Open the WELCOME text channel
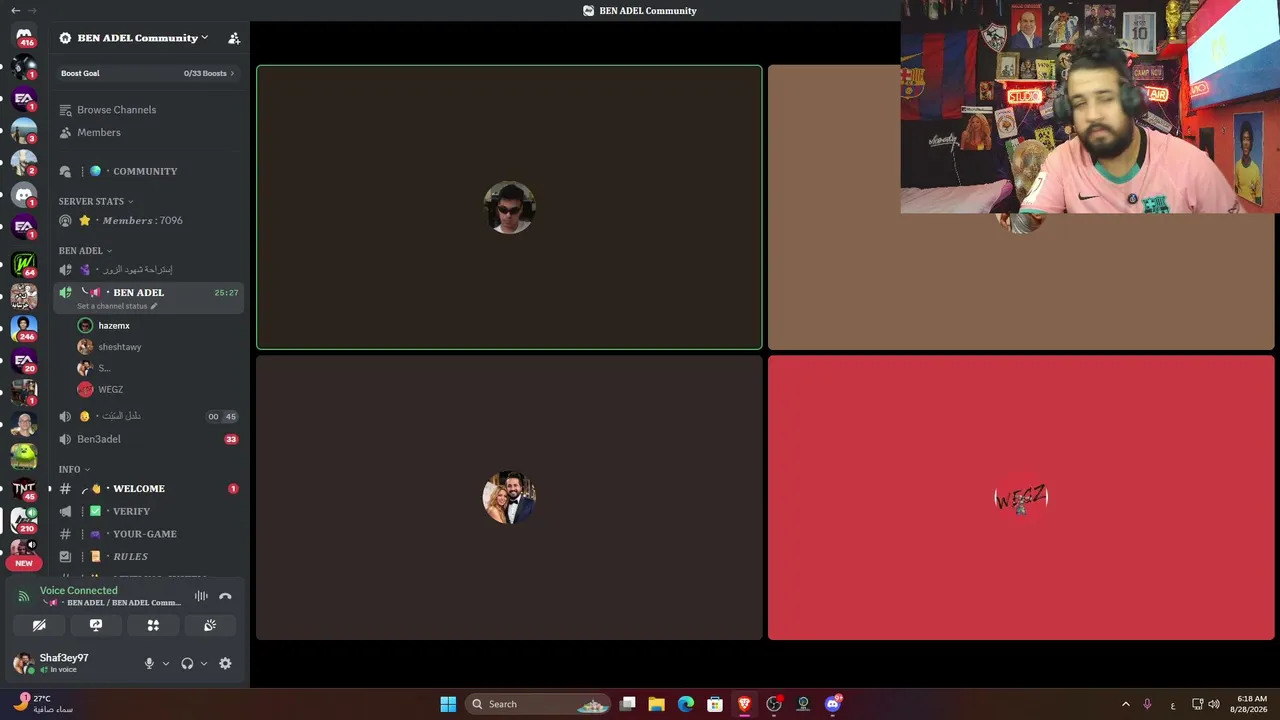The width and height of the screenshot is (1280, 720). pyautogui.click(x=148, y=489)
